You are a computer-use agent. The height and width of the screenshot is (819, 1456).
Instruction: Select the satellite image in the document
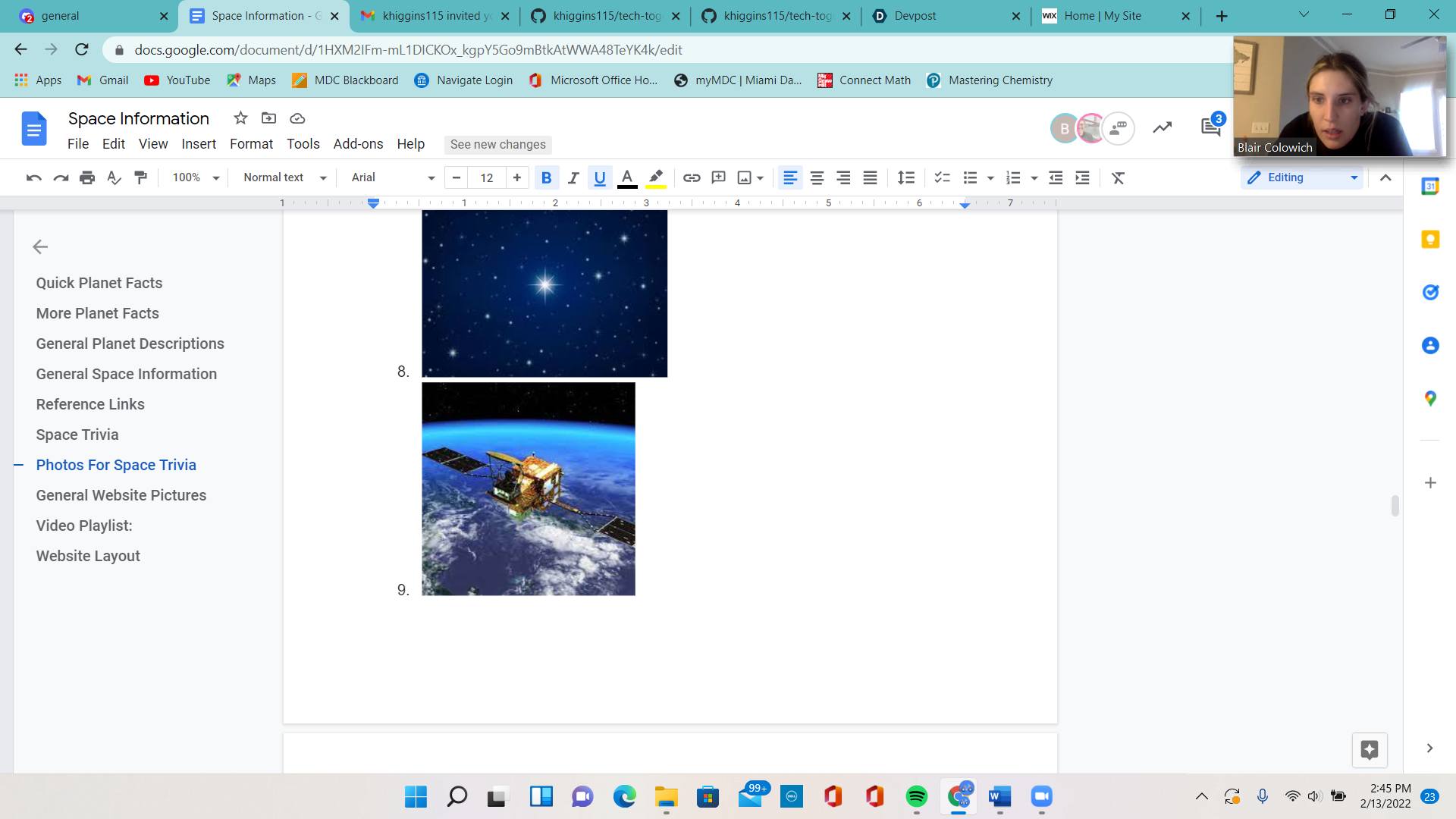tap(529, 489)
